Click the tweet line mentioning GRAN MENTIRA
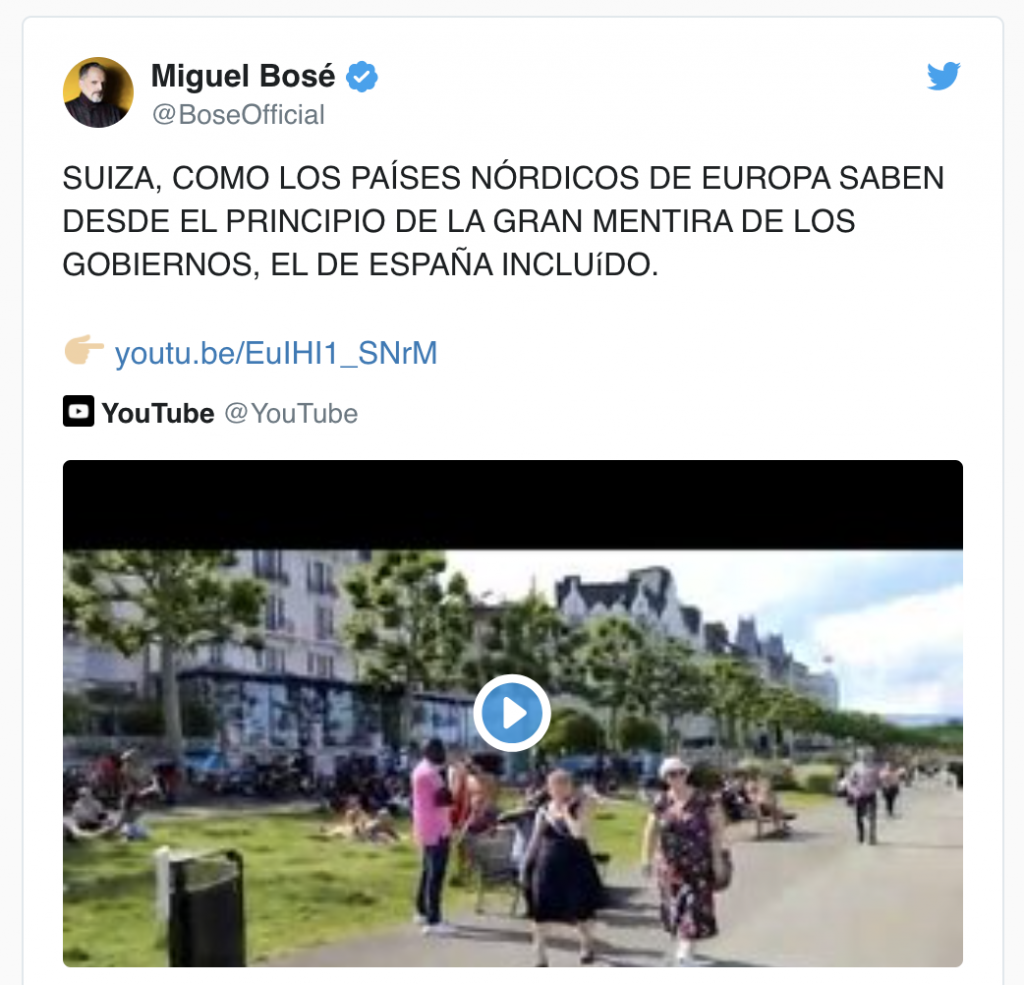 458,221
